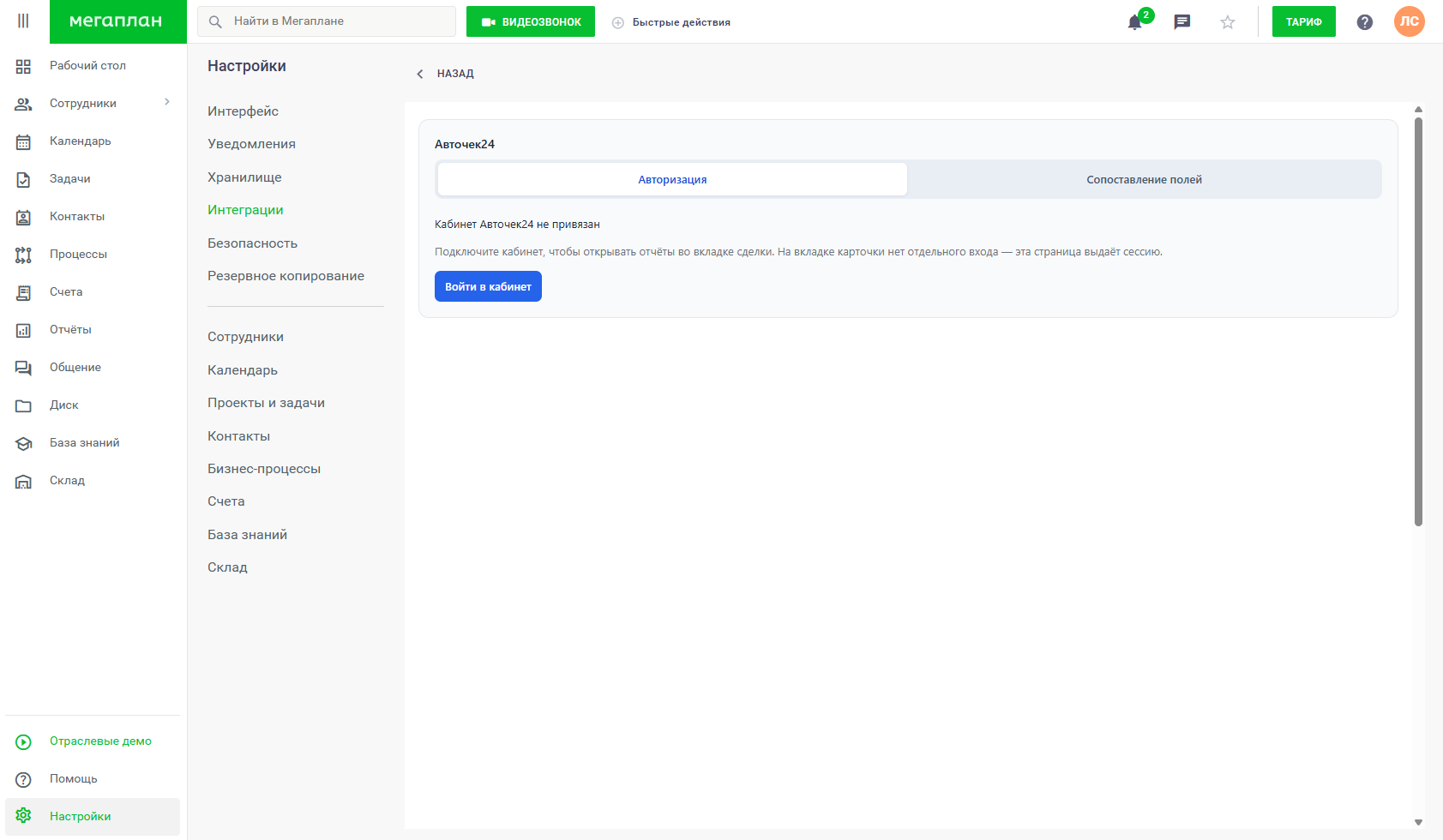Viewport: 1443px width, 840px height.
Task: Open Быстрые действия quick actions
Action: pos(682,22)
